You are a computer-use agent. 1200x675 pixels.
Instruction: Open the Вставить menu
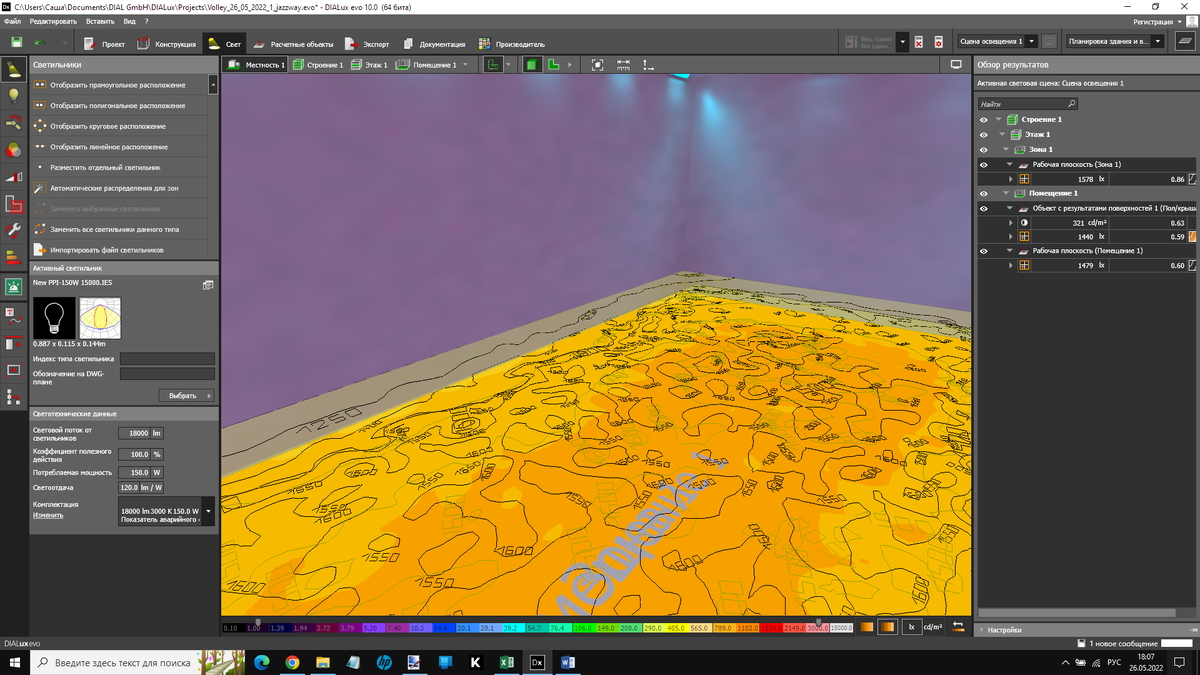100,21
